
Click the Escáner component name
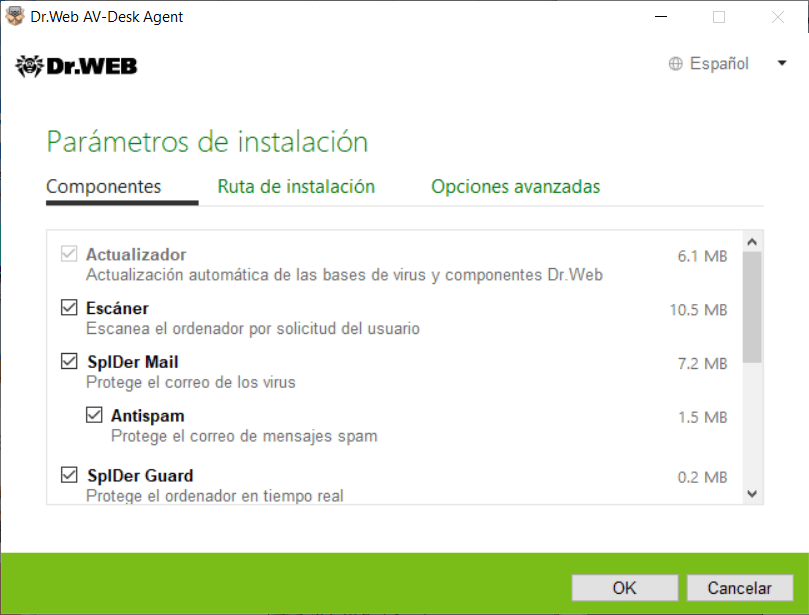click(117, 308)
